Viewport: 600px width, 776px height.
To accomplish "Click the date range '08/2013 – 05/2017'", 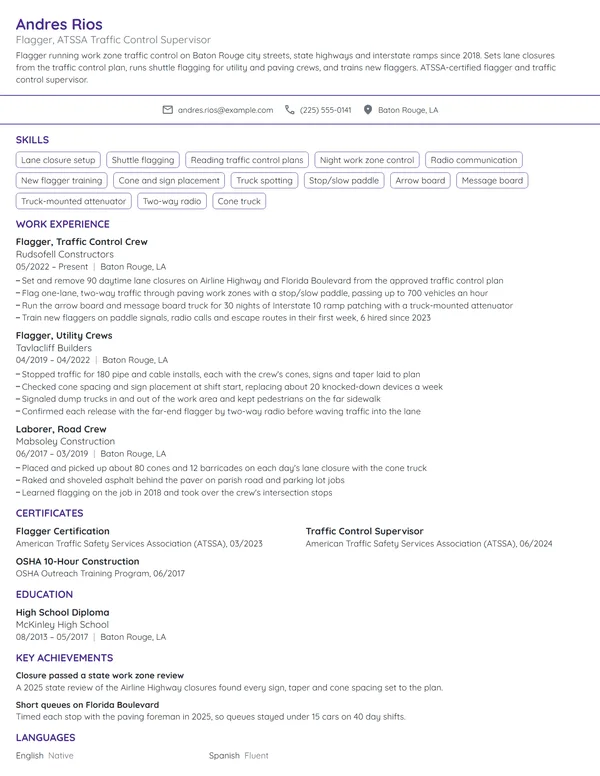I will click(52, 637).
